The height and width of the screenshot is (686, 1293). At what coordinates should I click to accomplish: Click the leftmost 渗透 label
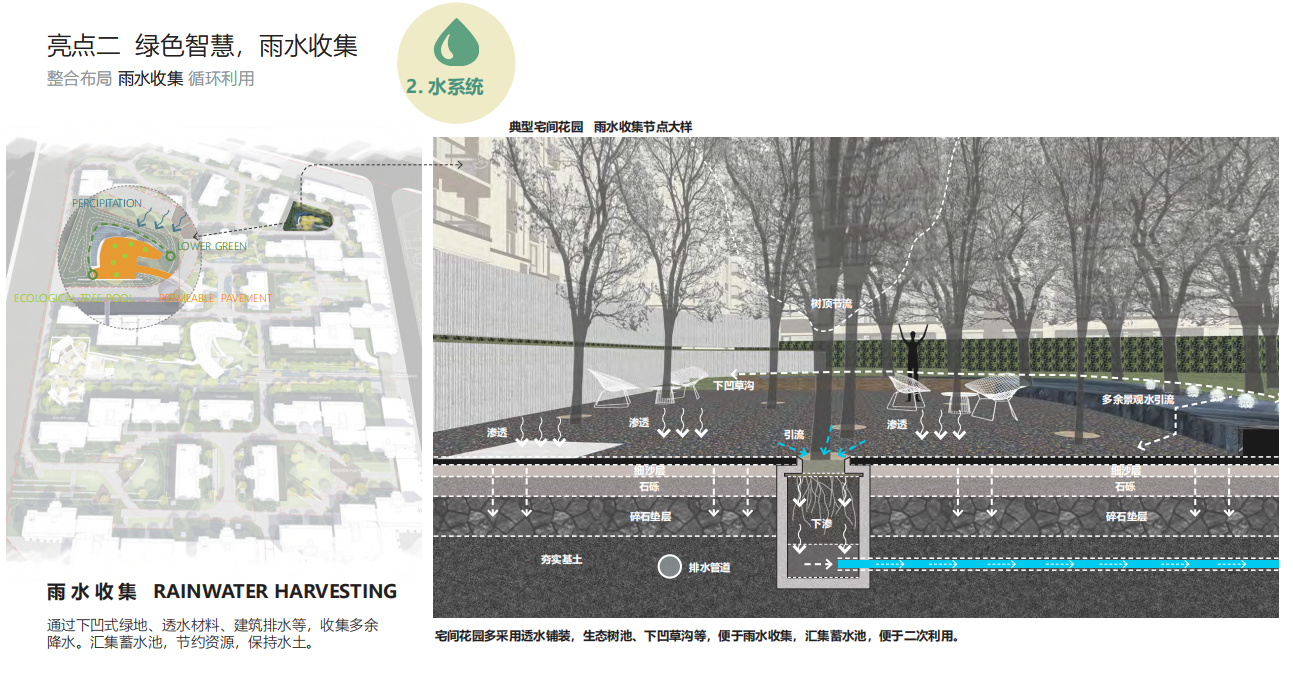pos(497,432)
